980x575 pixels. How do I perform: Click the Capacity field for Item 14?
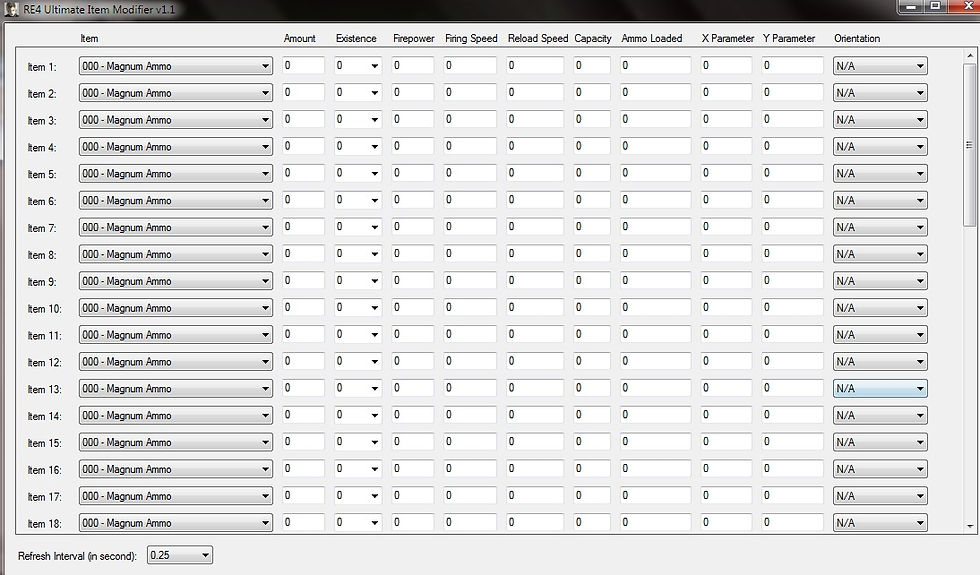coord(592,414)
